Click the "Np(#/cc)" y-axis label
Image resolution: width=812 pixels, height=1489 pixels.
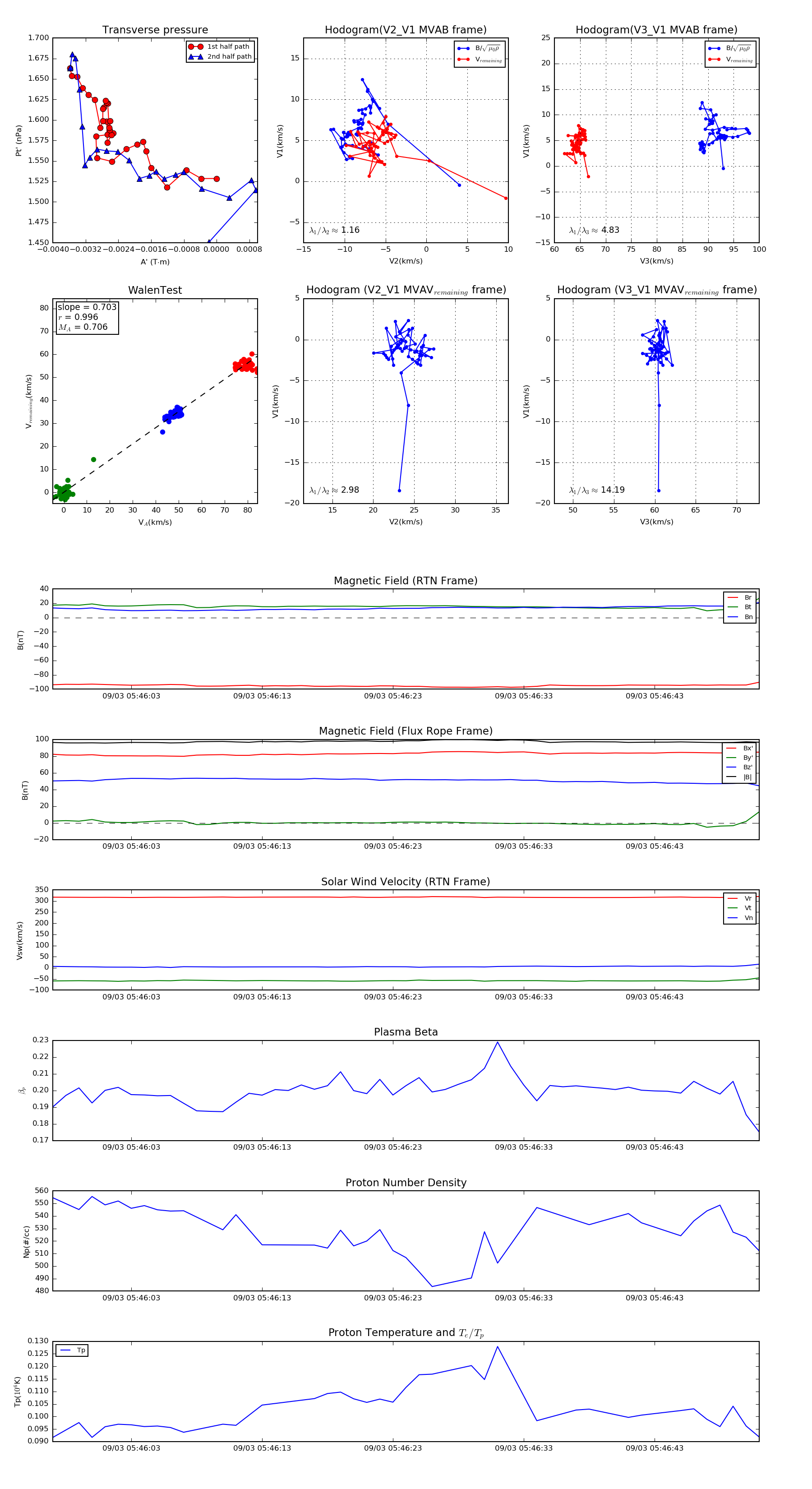tap(26, 1241)
